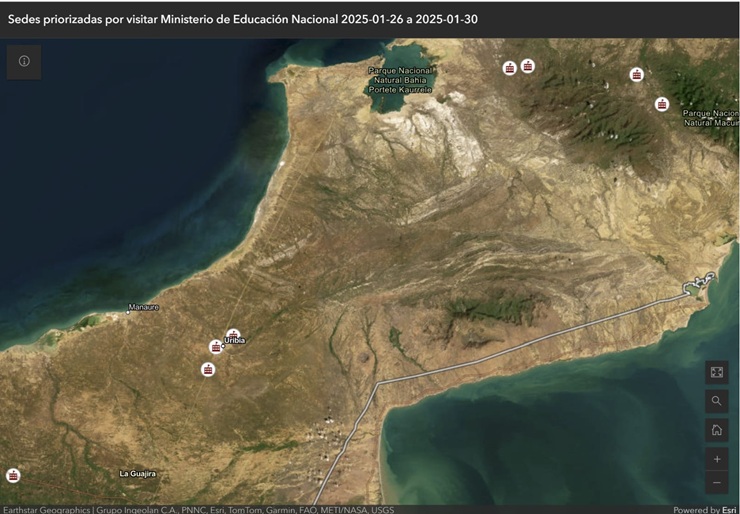
Task: Select the marker nearest Parque Natural Macuira label
Action: pos(661,104)
